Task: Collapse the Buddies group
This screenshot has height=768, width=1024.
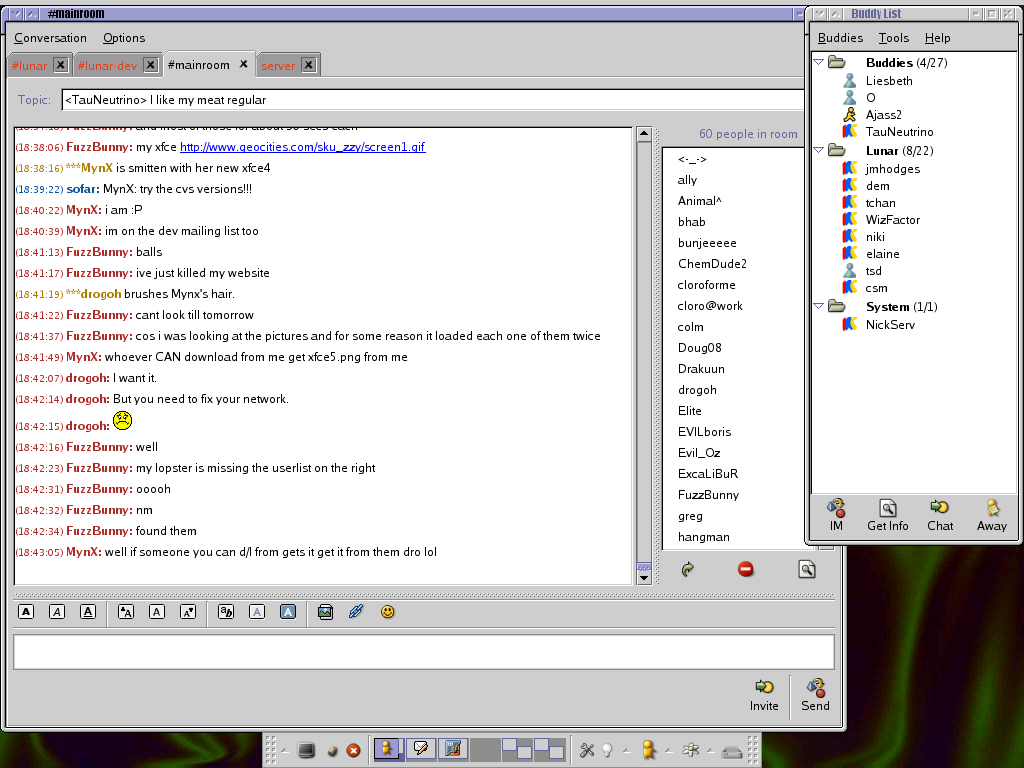Action: tap(820, 62)
